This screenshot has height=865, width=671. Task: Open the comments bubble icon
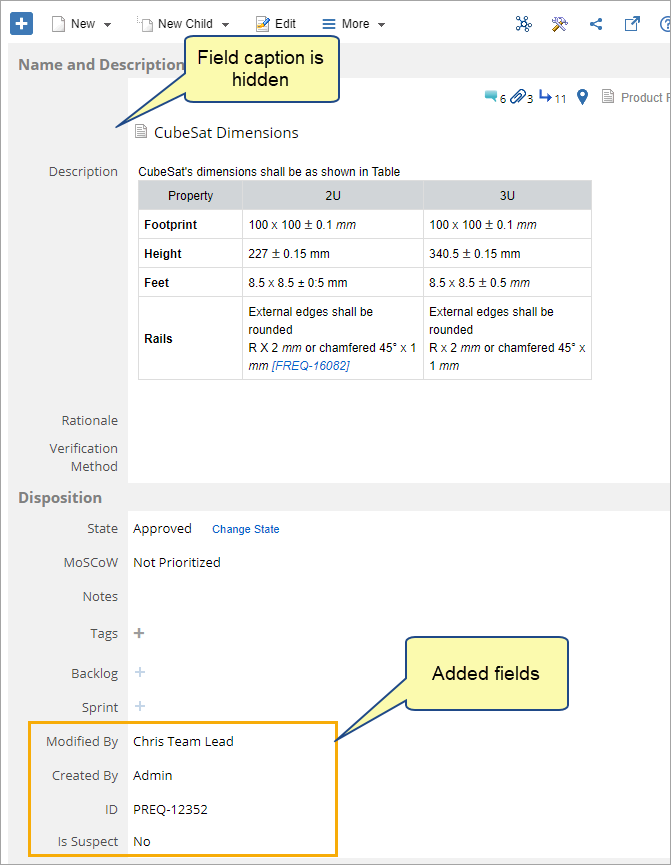pos(491,97)
